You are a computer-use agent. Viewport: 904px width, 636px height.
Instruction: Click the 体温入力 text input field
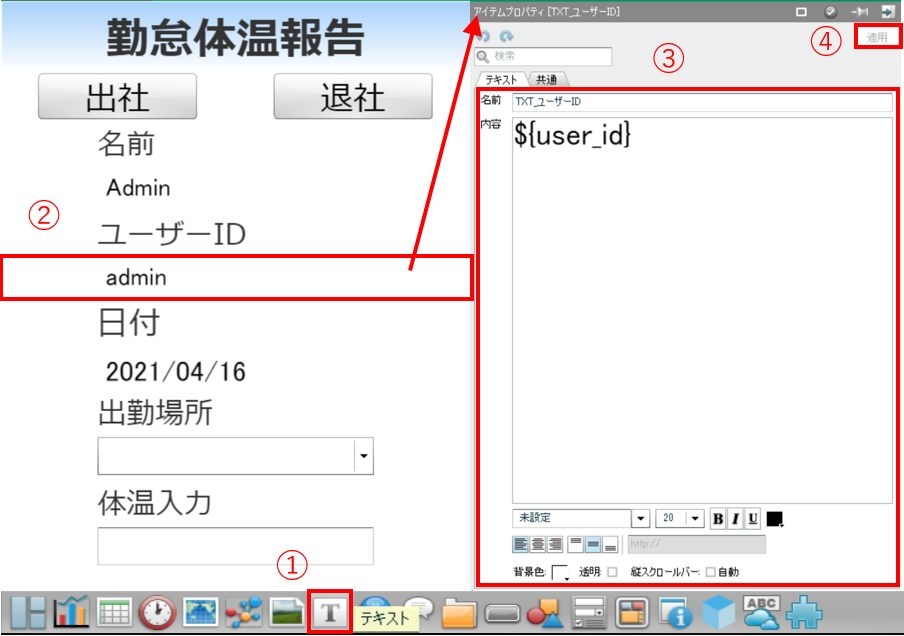tap(235, 546)
